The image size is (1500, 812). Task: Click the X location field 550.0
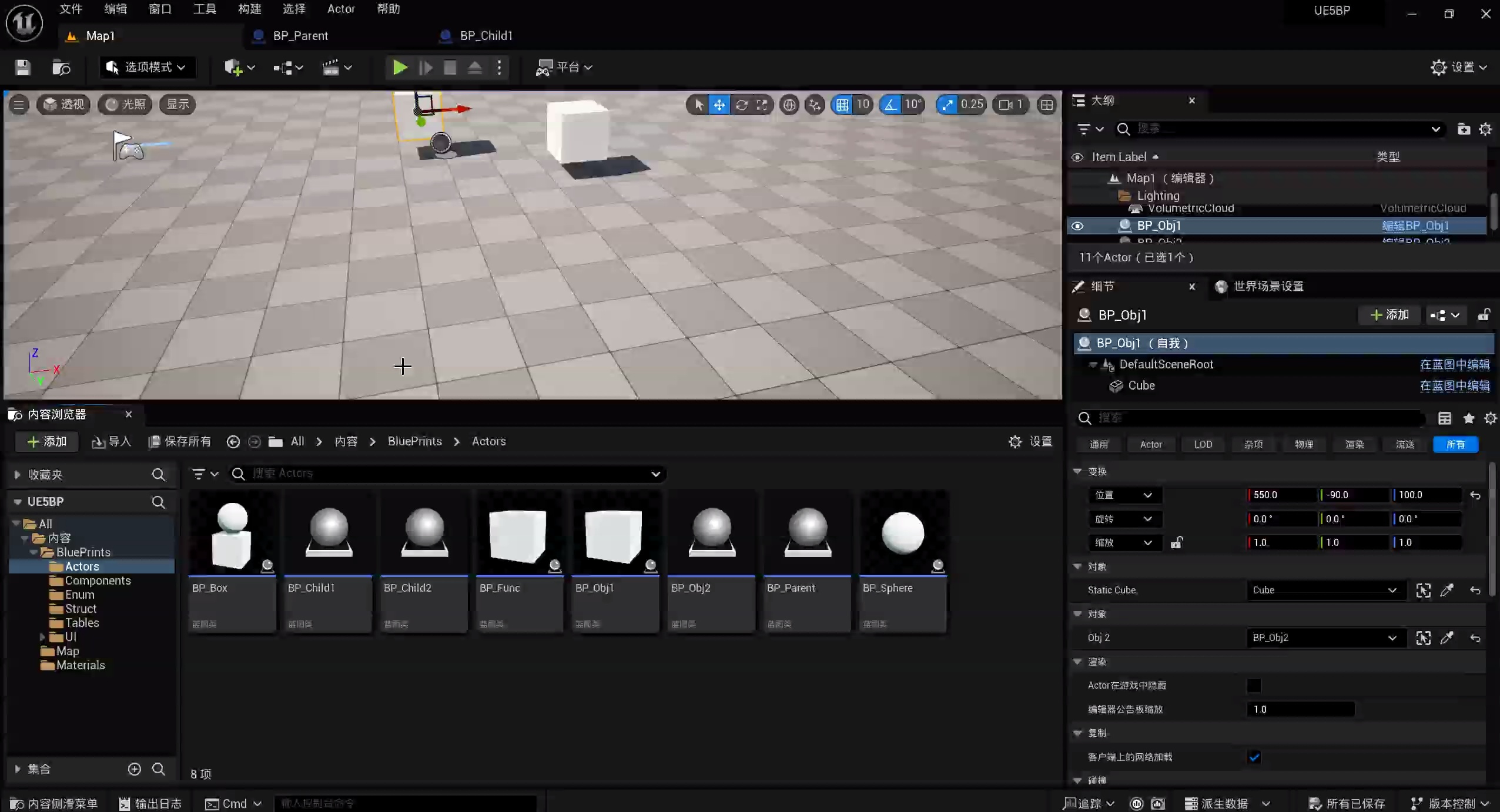[x=1281, y=495]
